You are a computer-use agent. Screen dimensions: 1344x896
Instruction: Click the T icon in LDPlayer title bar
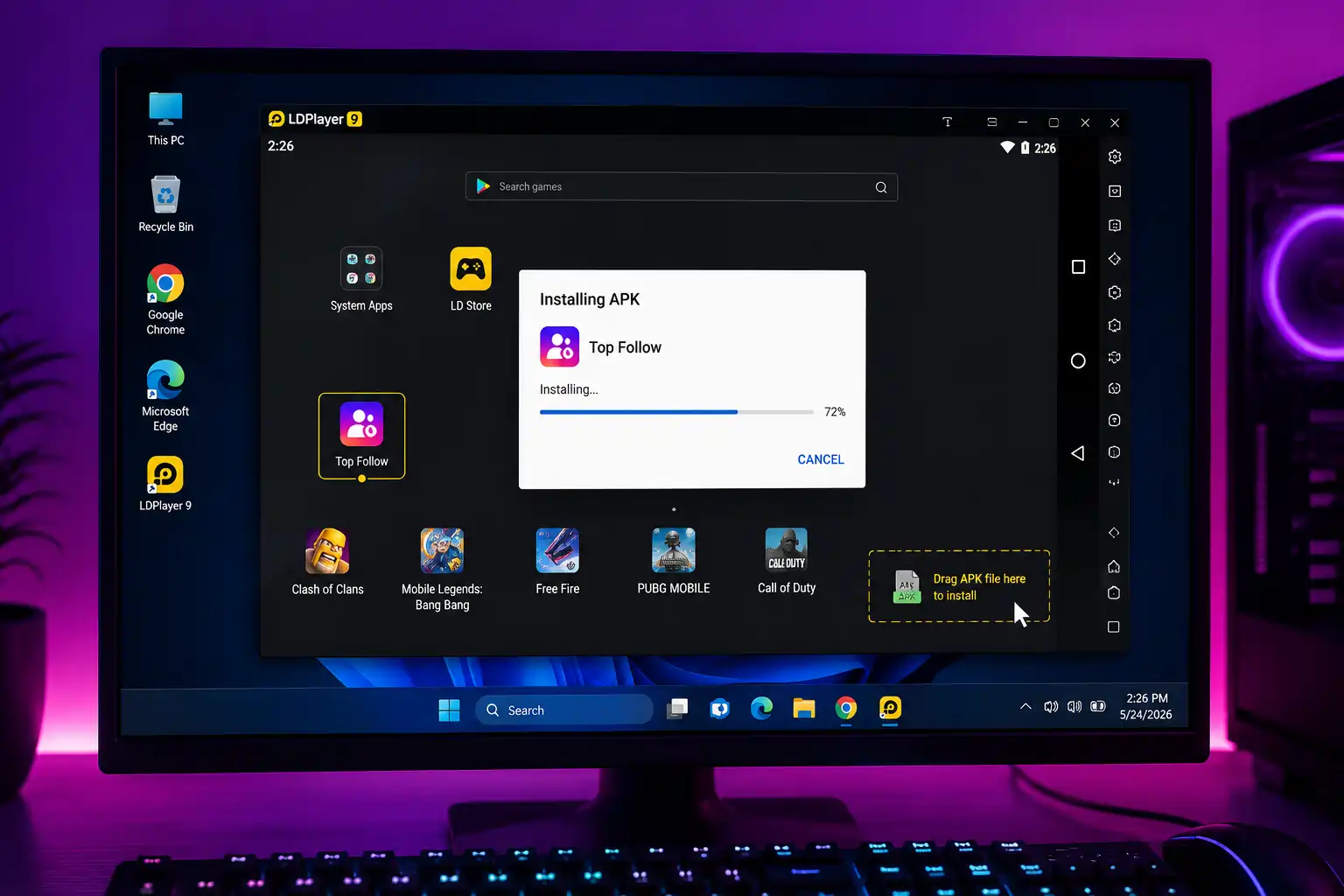click(x=947, y=122)
